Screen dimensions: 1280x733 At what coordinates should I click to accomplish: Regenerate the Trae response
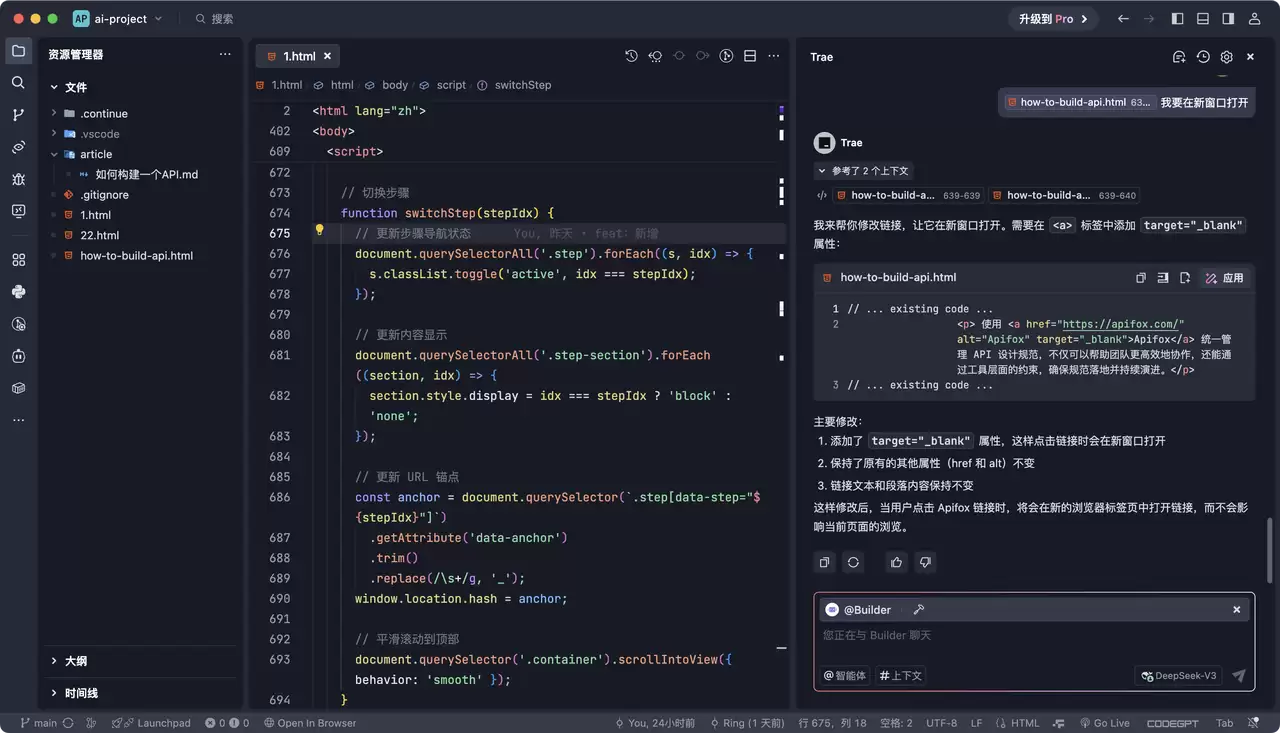tap(853, 563)
